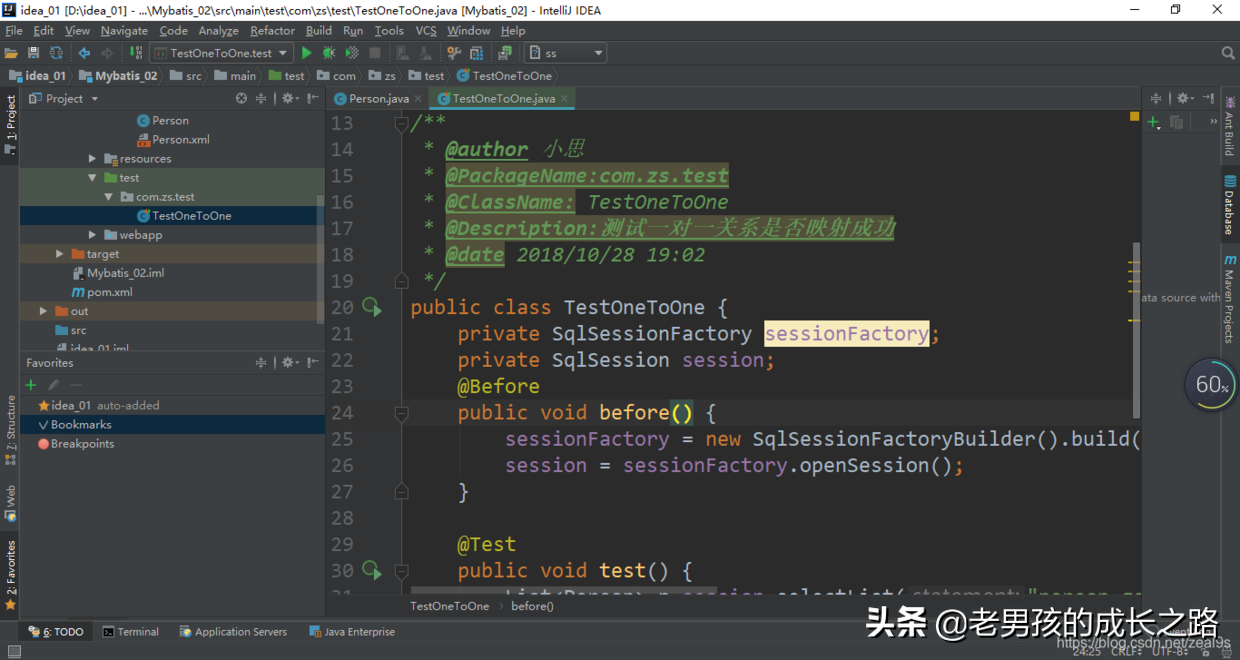This screenshot has width=1240, height=660.
Task: Open the Project panel settings gear
Action: 287,98
